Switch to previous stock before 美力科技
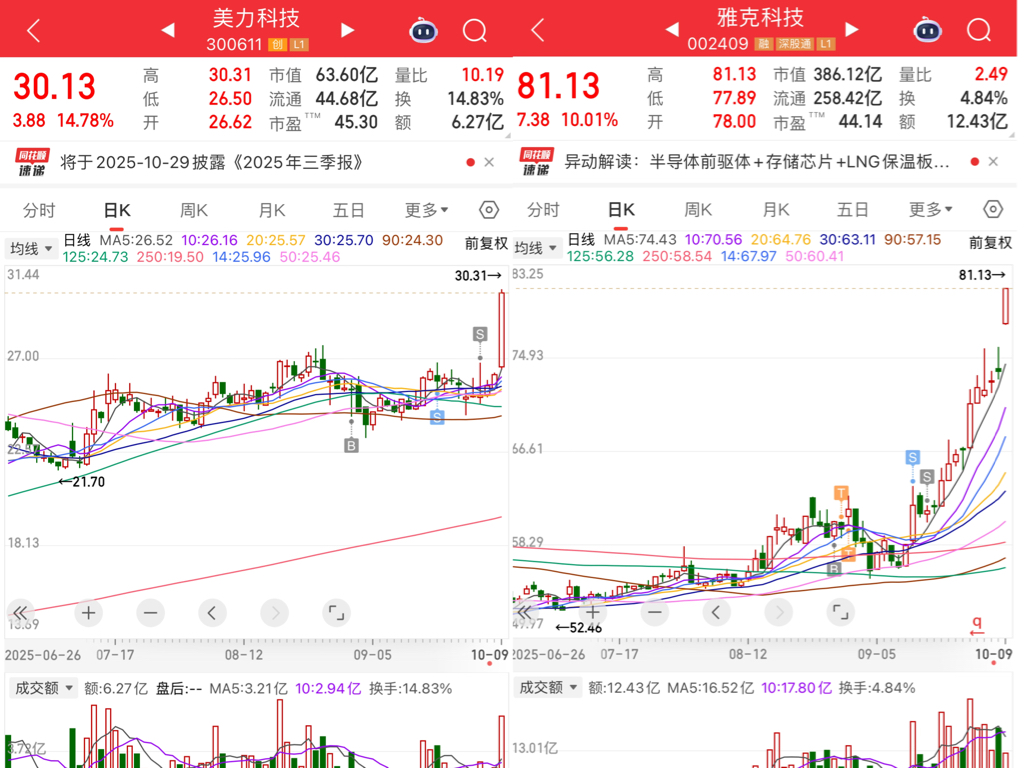1025x768 pixels. (x=168, y=30)
